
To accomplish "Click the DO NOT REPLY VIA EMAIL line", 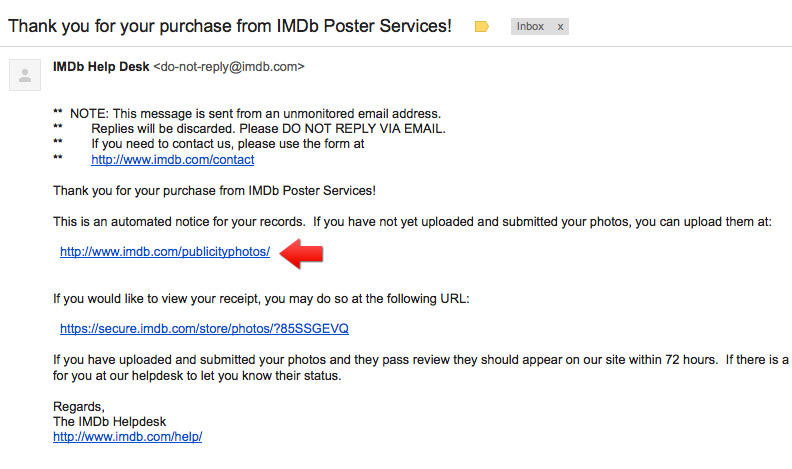I will (268, 129).
